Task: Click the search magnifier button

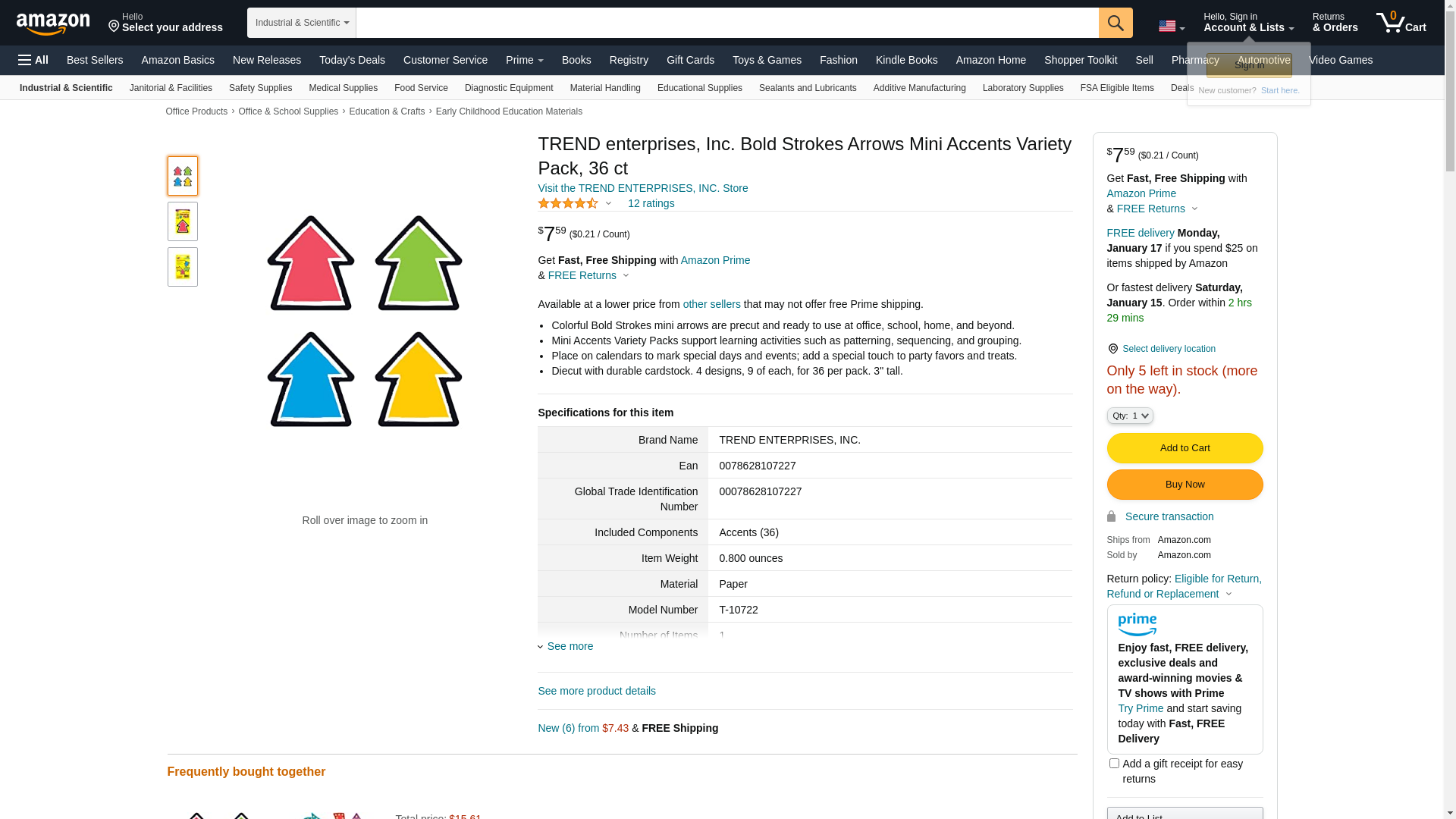Action: pyautogui.click(x=1116, y=23)
